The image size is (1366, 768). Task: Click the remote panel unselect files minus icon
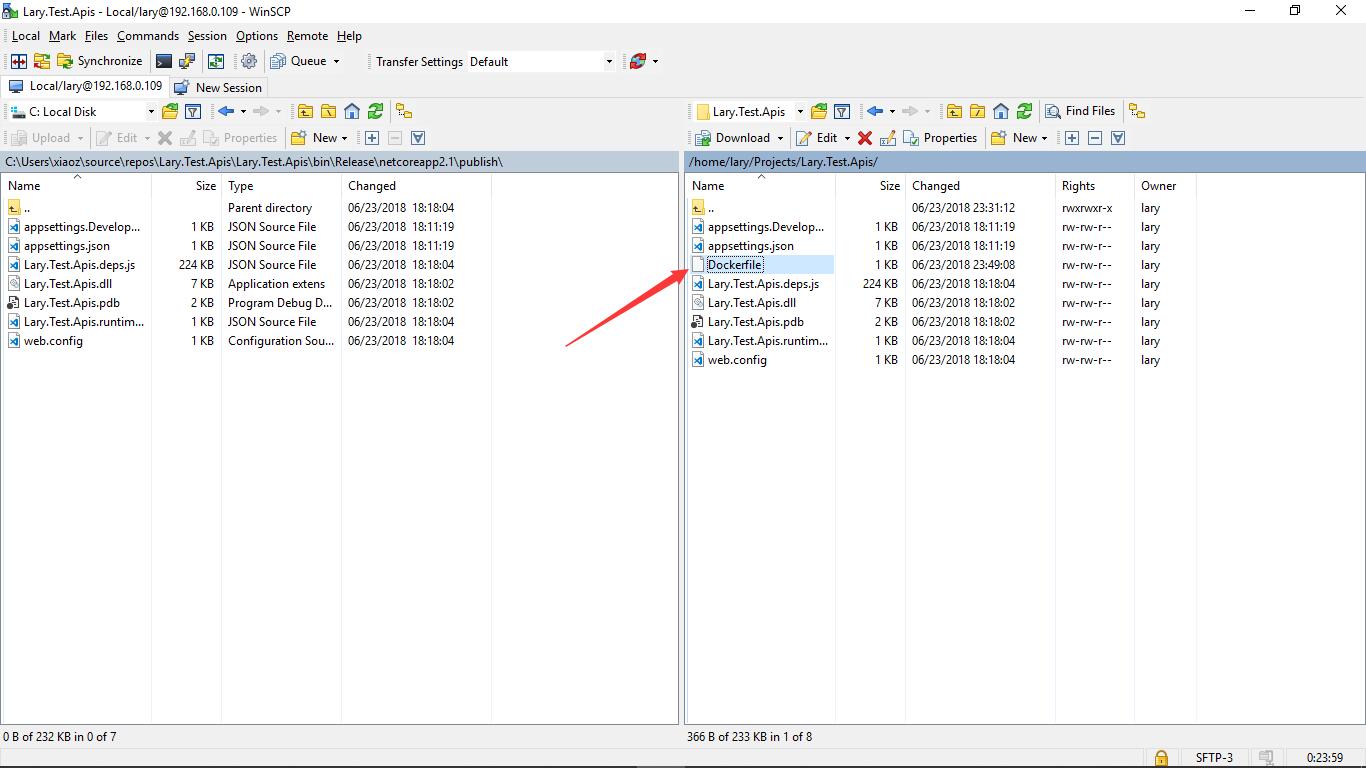(x=1095, y=138)
